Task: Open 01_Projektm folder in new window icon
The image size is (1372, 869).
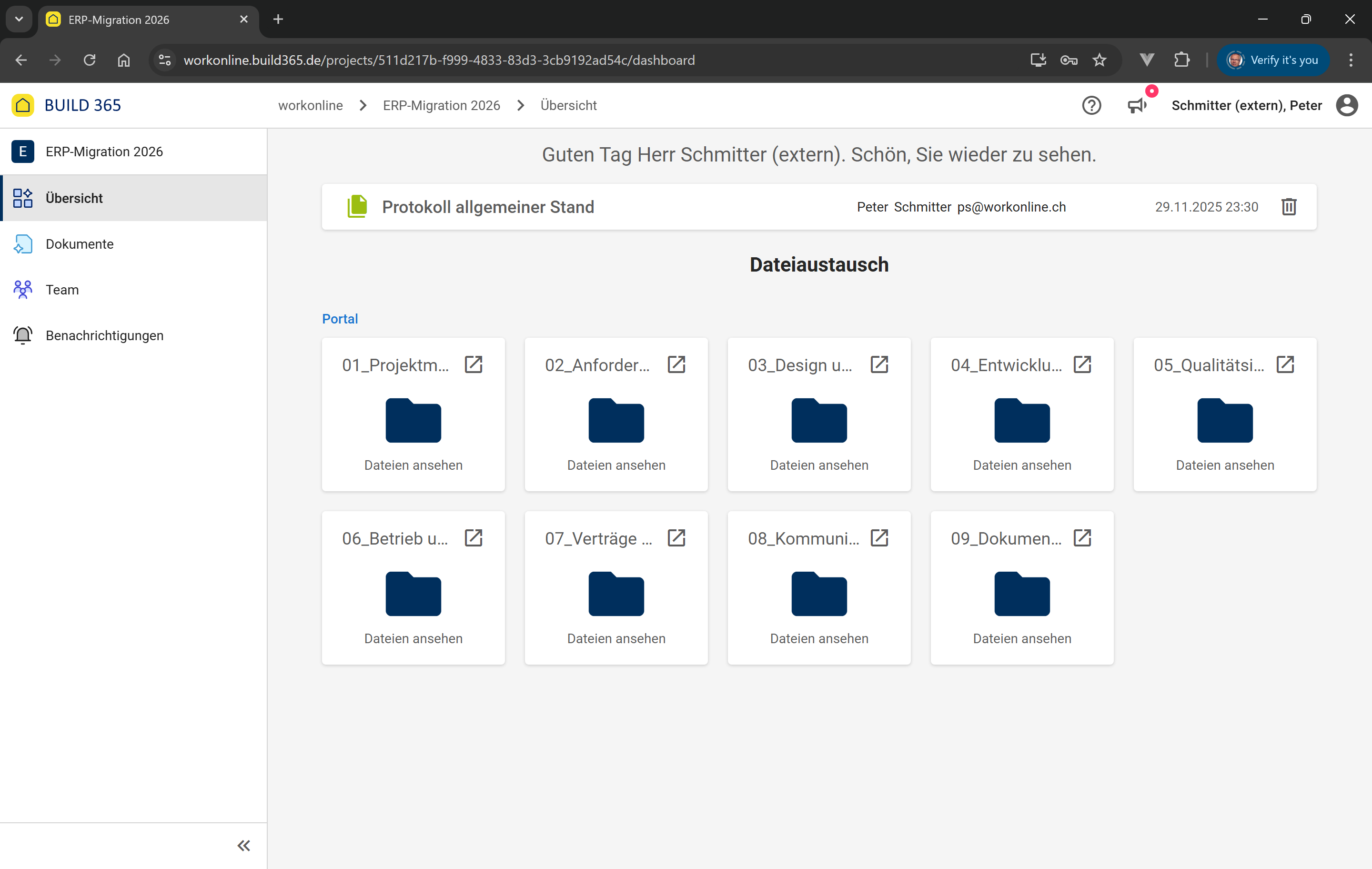Action: [474, 364]
